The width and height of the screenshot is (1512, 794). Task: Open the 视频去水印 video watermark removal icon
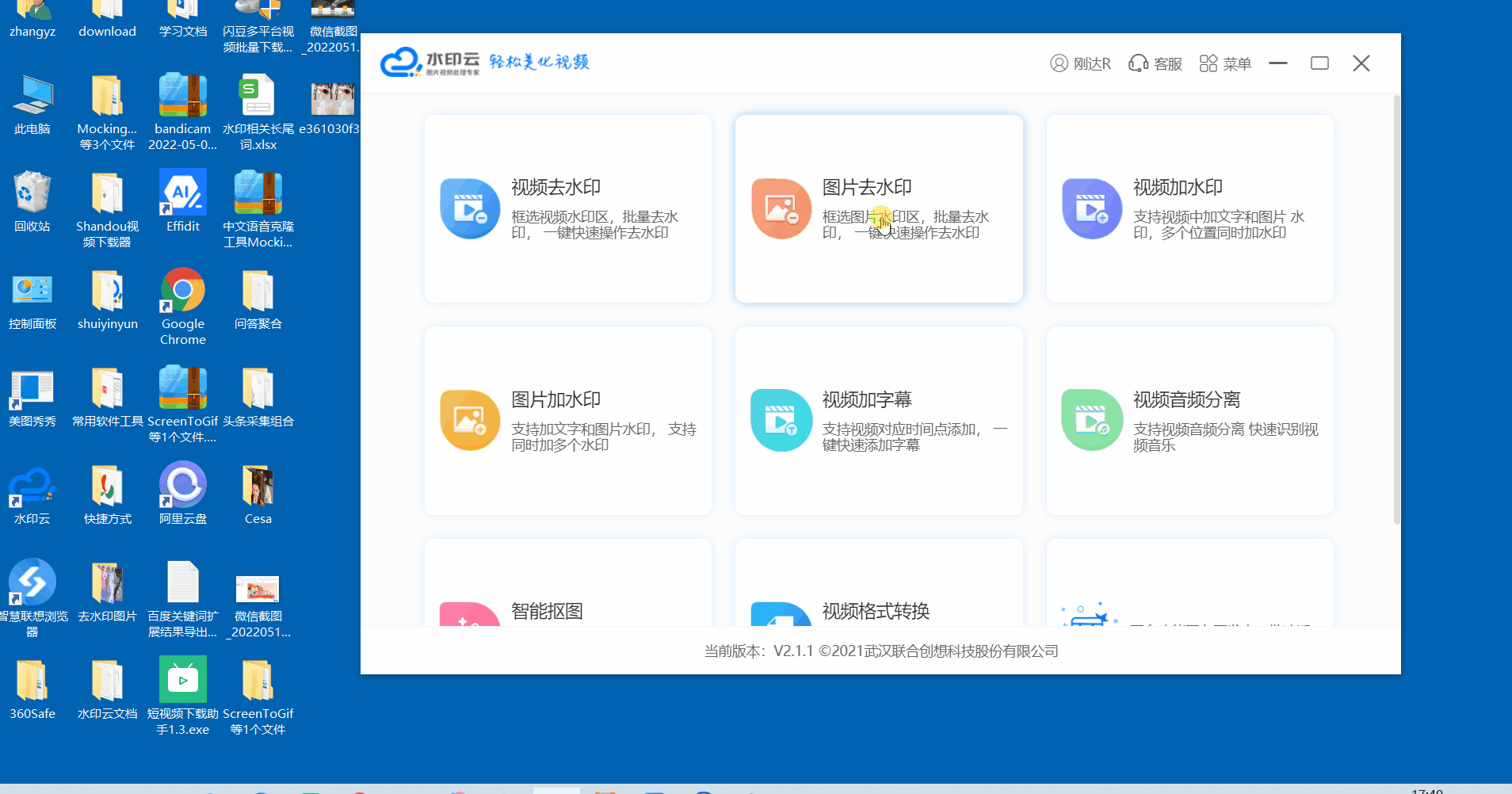coord(470,208)
